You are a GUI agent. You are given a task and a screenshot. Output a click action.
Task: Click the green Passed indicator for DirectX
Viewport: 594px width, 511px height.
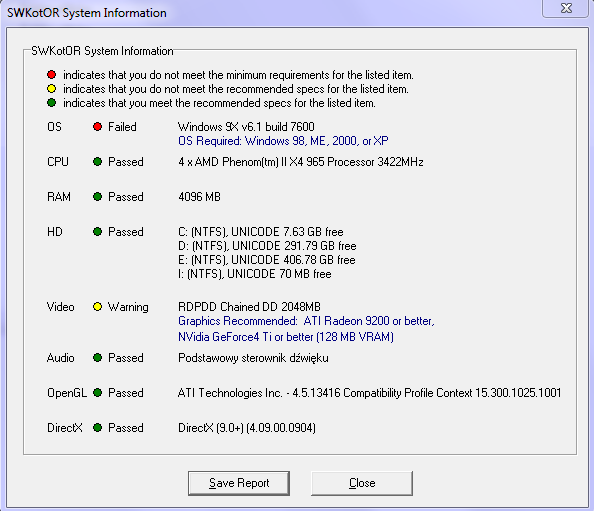pos(97,428)
